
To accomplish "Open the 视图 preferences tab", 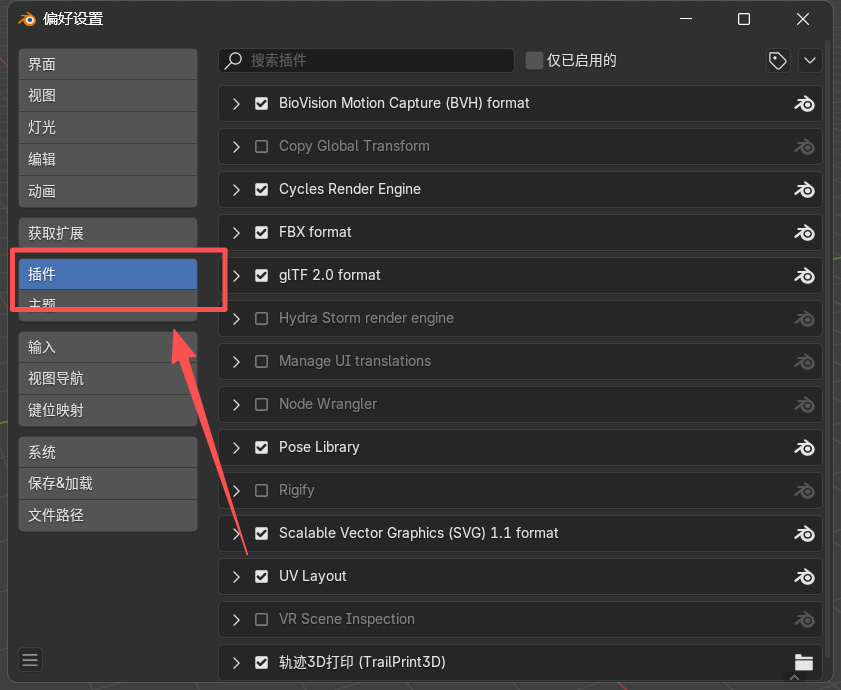I will (108, 96).
